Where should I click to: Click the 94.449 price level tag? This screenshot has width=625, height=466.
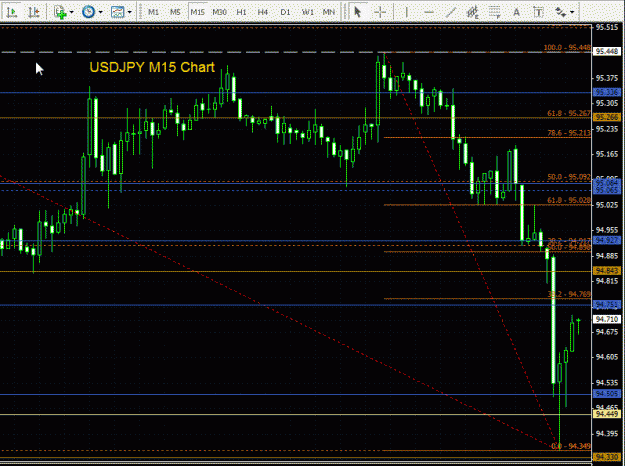[607, 414]
